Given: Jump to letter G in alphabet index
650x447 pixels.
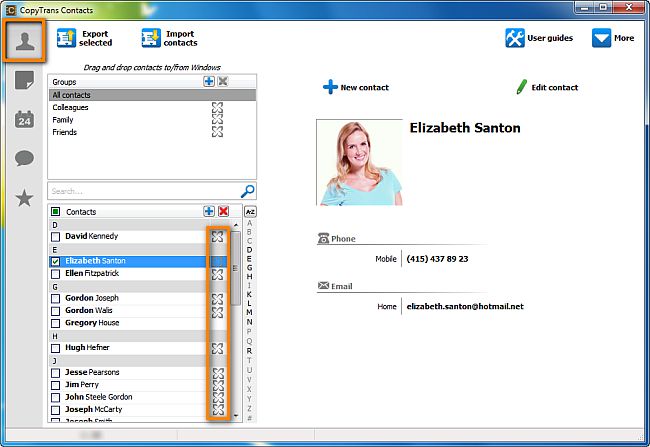Looking at the screenshot, I should coord(250,267).
